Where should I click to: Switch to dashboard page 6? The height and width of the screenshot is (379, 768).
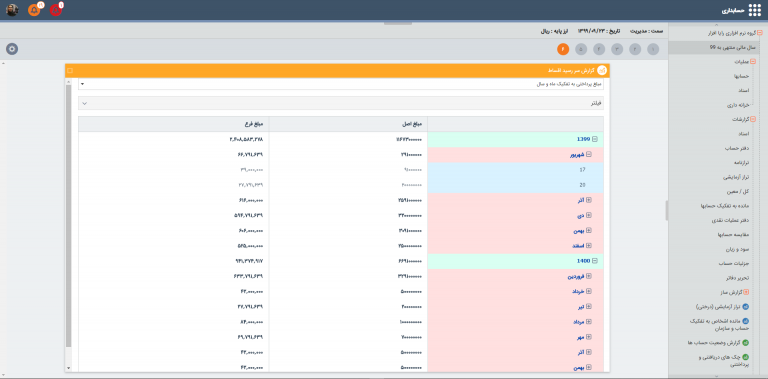[x=563, y=49]
